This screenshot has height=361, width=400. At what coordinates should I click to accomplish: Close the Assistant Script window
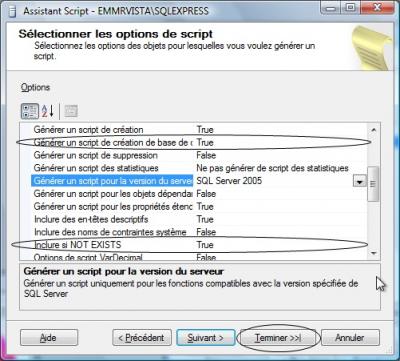[377, 8]
